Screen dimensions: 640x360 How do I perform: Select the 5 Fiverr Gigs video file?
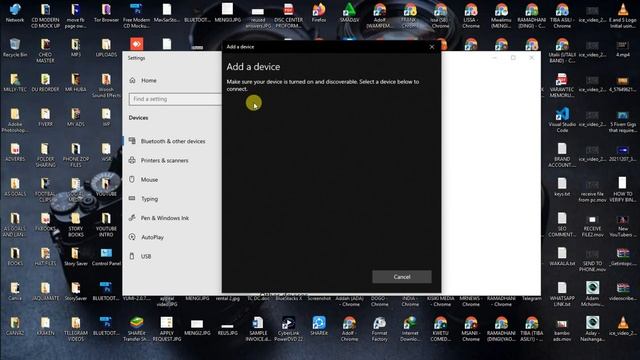tap(622, 120)
